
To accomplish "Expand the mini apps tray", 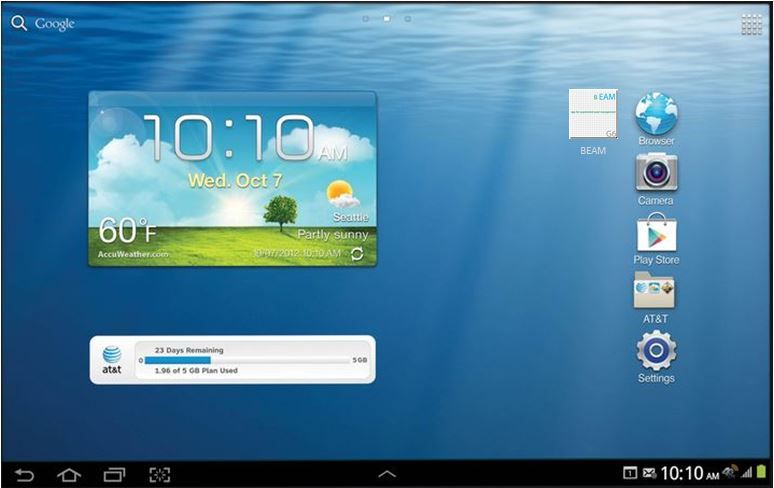I will click(387, 474).
